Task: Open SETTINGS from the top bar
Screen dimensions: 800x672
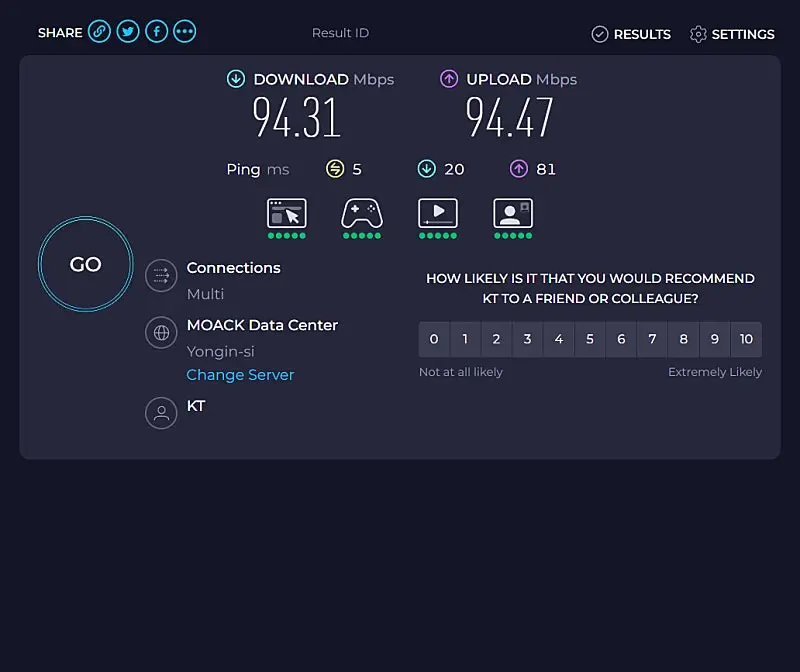Action: point(732,34)
